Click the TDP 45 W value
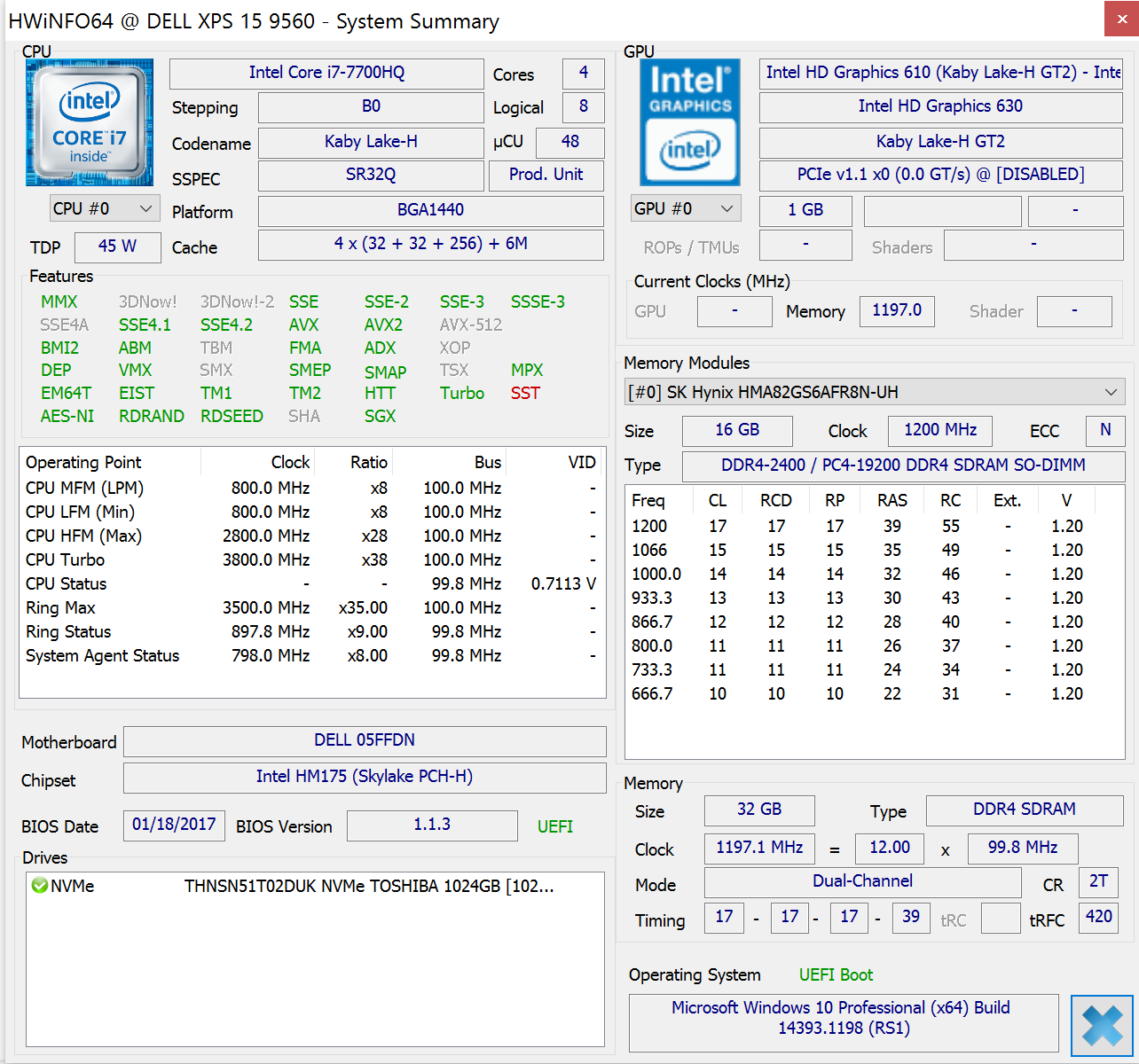This screenshot has width=1139, height=1064. tap(117, 246)
